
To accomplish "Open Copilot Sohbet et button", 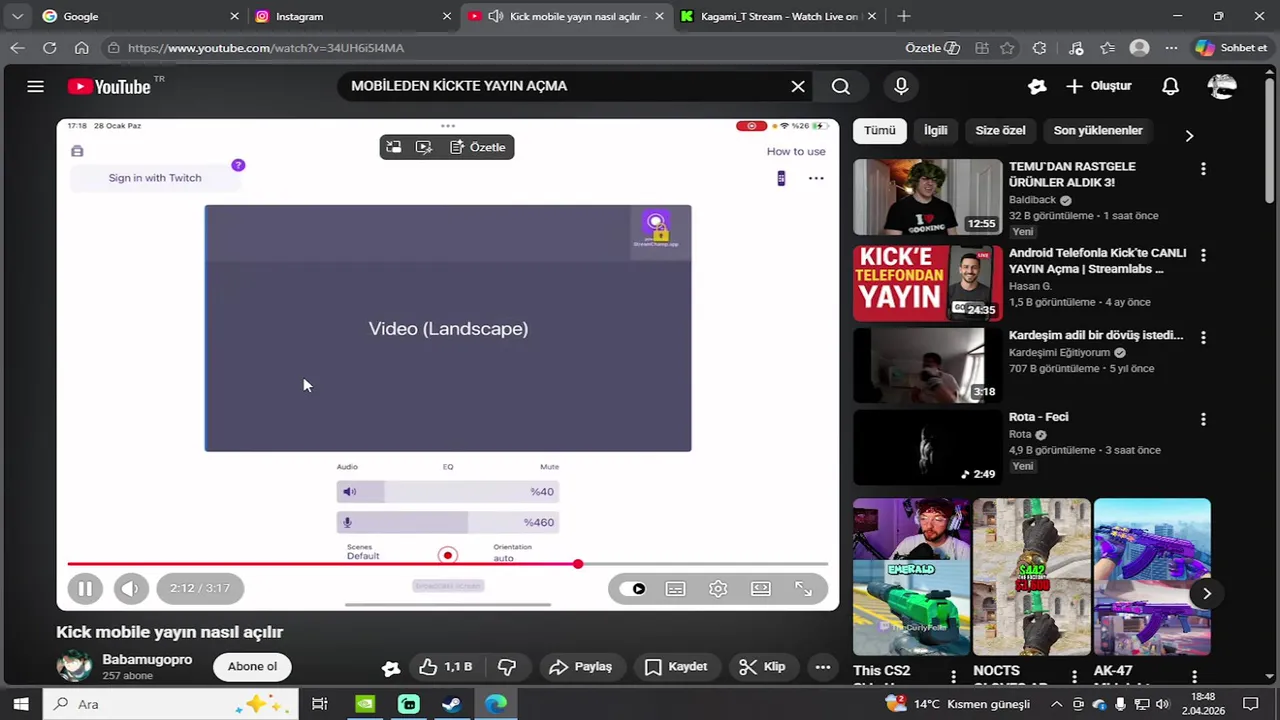I will pos(1230,48).
